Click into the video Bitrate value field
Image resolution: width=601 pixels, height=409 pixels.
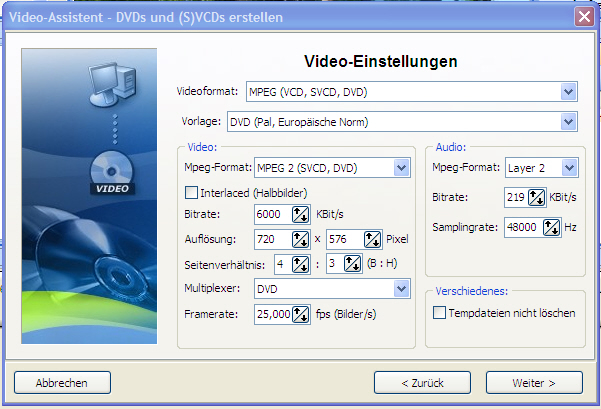coord(271,215)
